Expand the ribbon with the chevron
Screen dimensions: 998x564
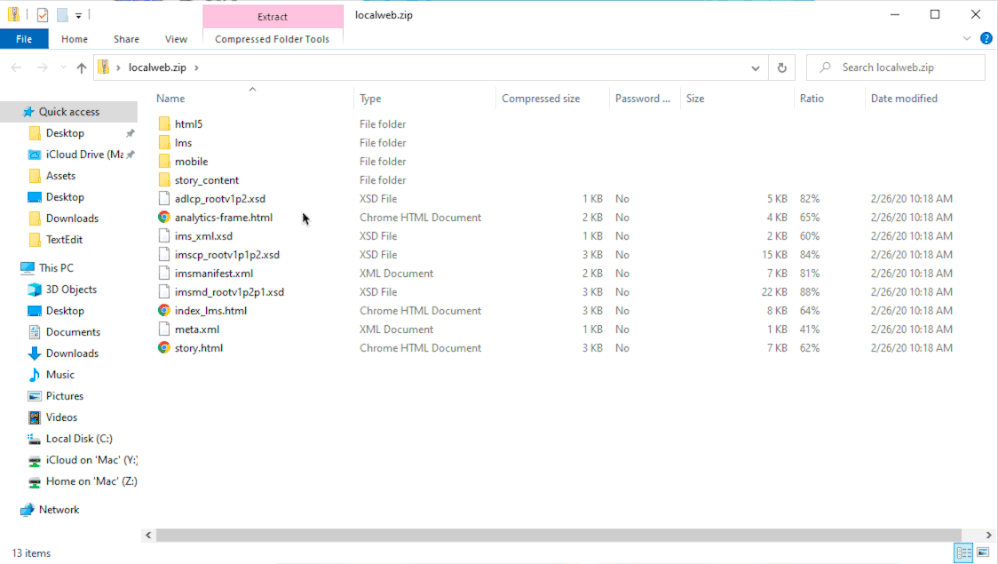967,39
